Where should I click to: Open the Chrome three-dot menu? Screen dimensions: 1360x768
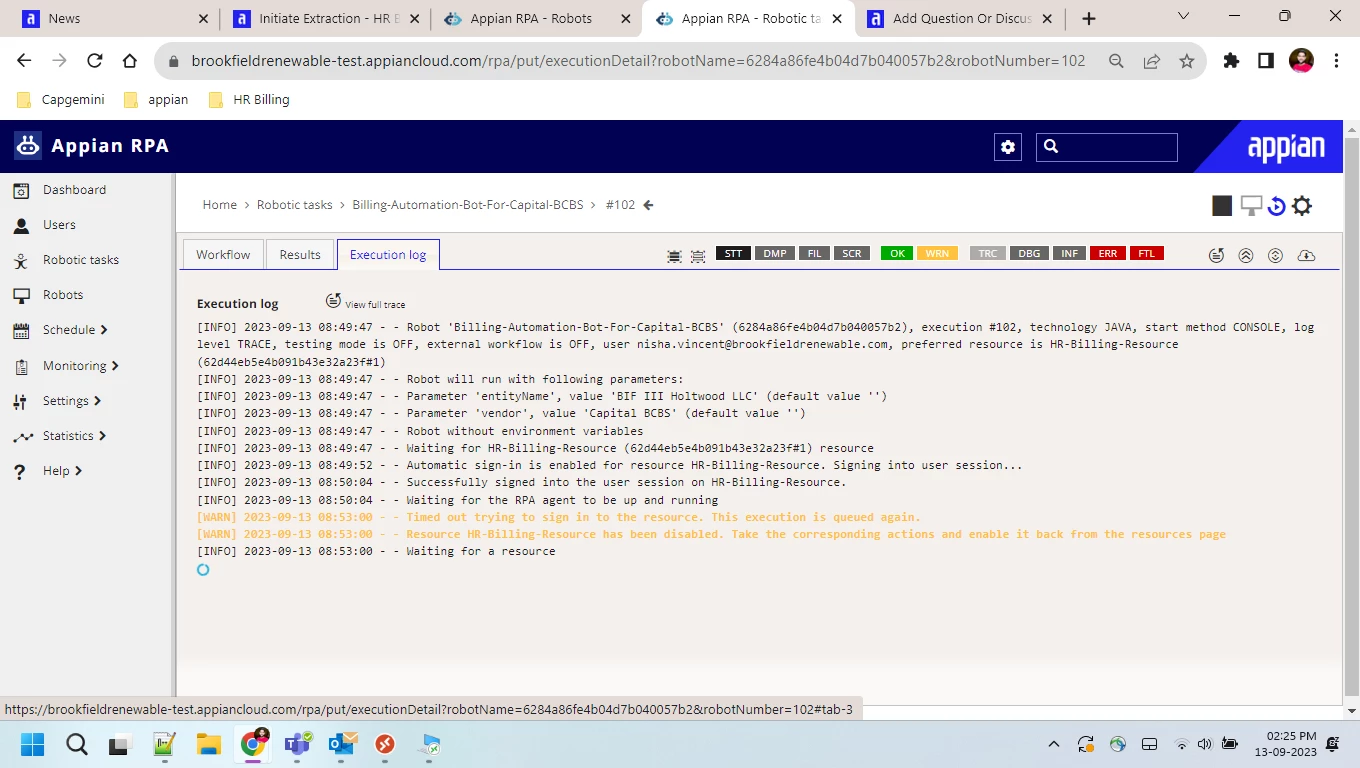tap(1337, 61)
